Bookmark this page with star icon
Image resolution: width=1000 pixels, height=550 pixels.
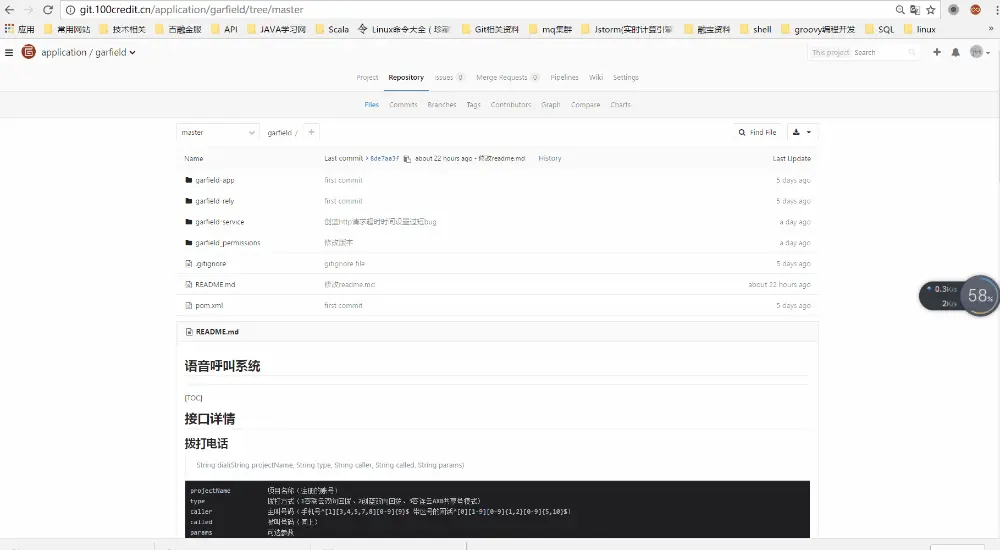(x=930, y=10)
